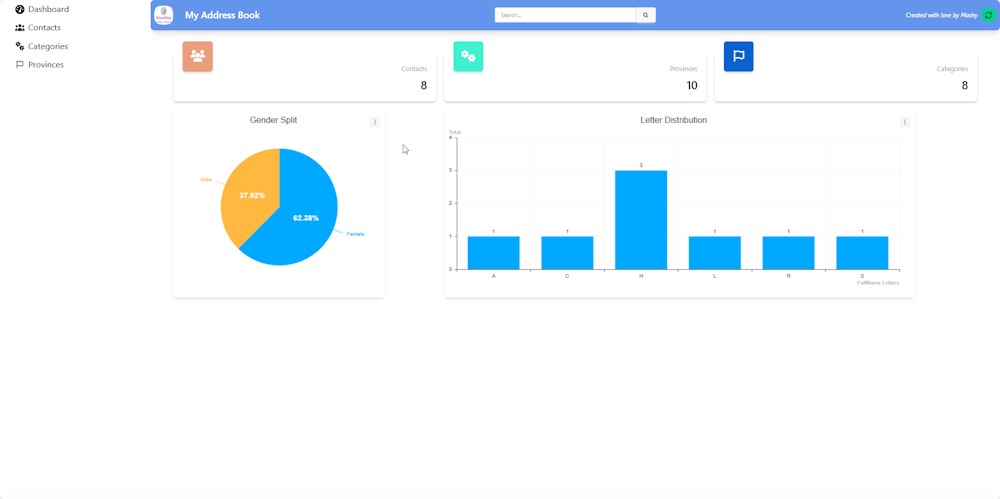Click the Letter Distribution chart title
This screenshot has width=1000, height=499.
coord(673,120)
